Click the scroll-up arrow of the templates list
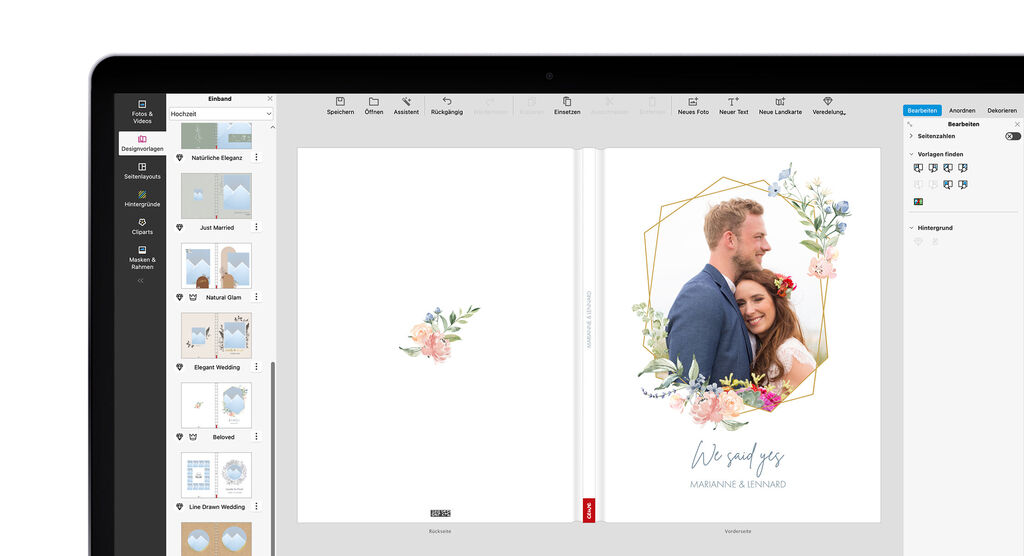The width and height of the screenshot is (1024, 556). pos(272,127)
